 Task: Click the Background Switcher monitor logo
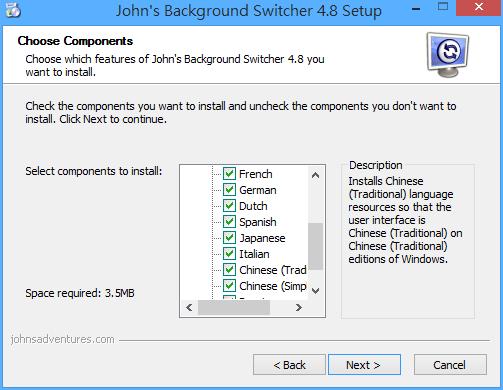448,54
